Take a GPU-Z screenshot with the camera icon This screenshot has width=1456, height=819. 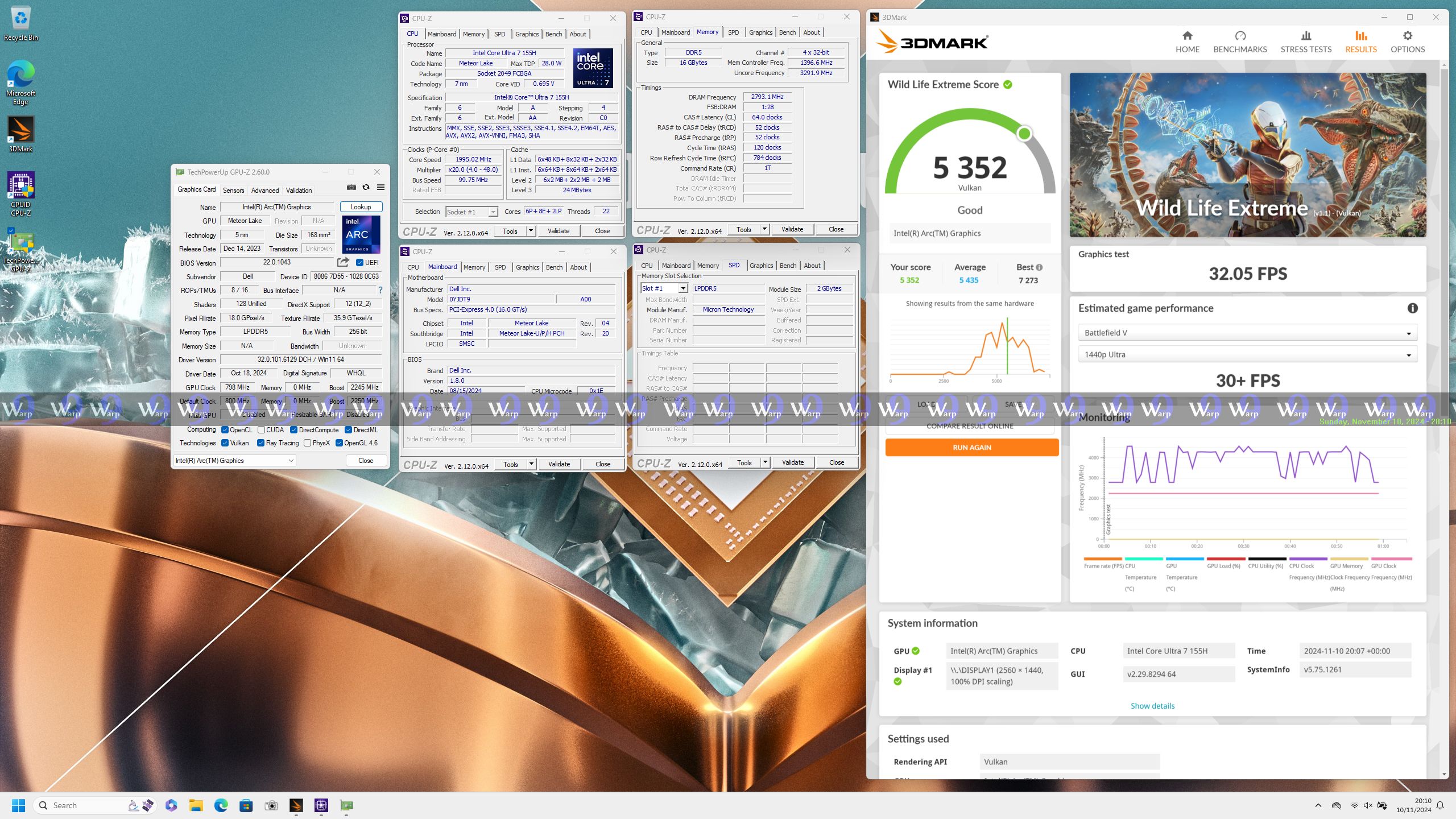[x=351, y=188]
